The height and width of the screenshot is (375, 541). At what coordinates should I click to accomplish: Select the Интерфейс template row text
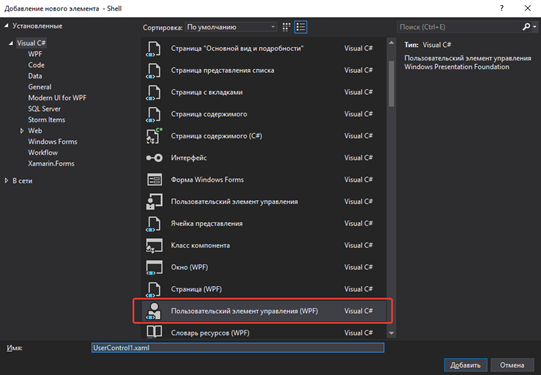(189, 158)
